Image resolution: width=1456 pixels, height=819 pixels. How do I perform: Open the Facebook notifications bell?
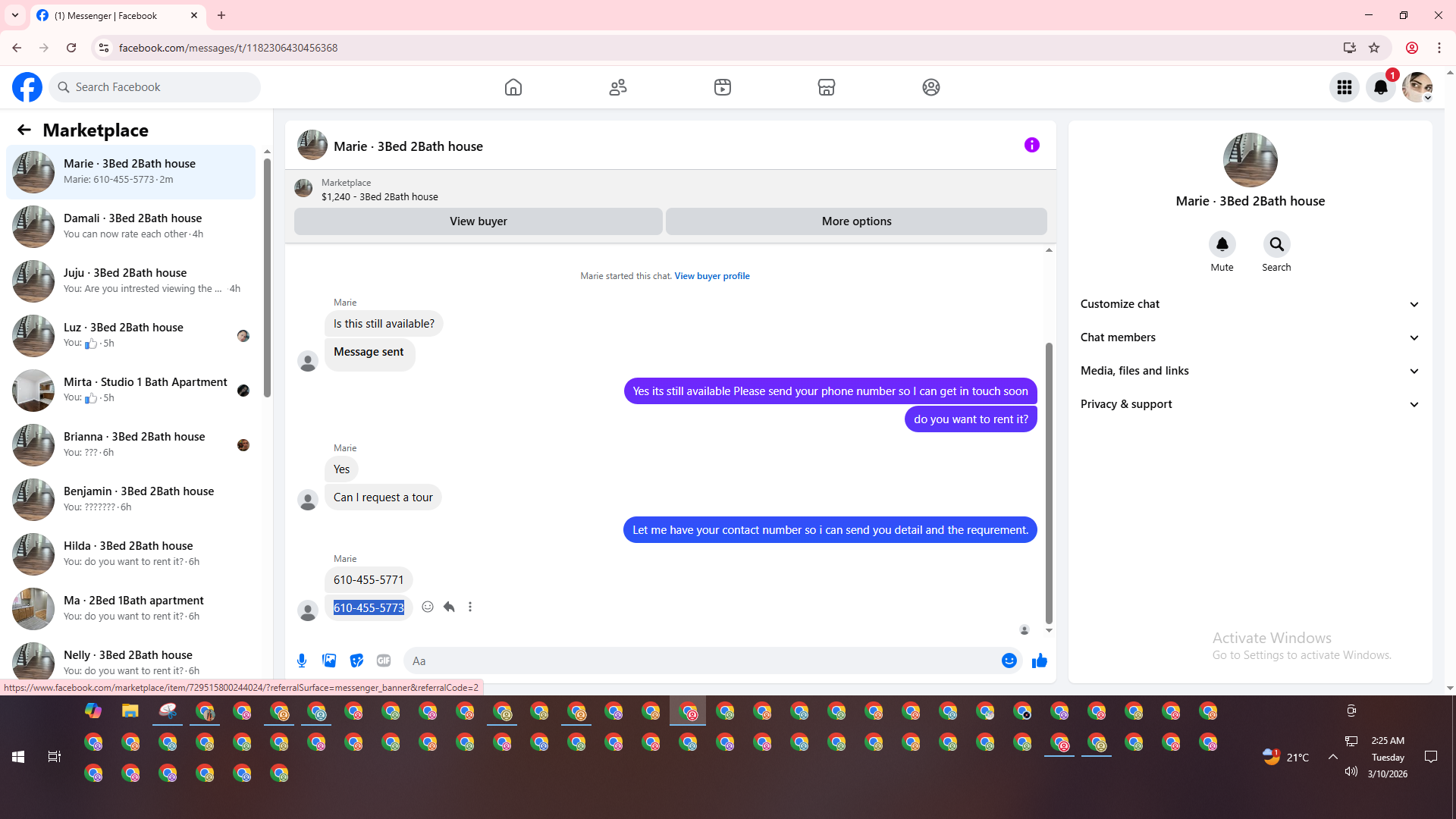[x=1380, y=87]
